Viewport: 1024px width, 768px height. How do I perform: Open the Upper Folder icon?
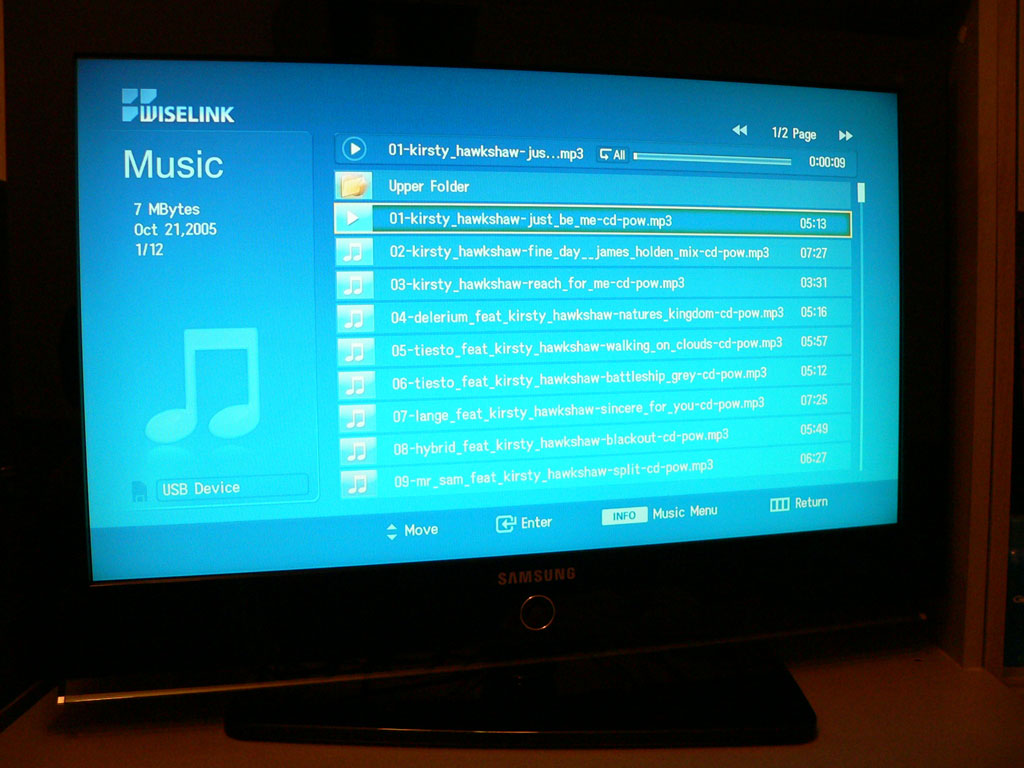pyautogui.click(x=352, y=186)
